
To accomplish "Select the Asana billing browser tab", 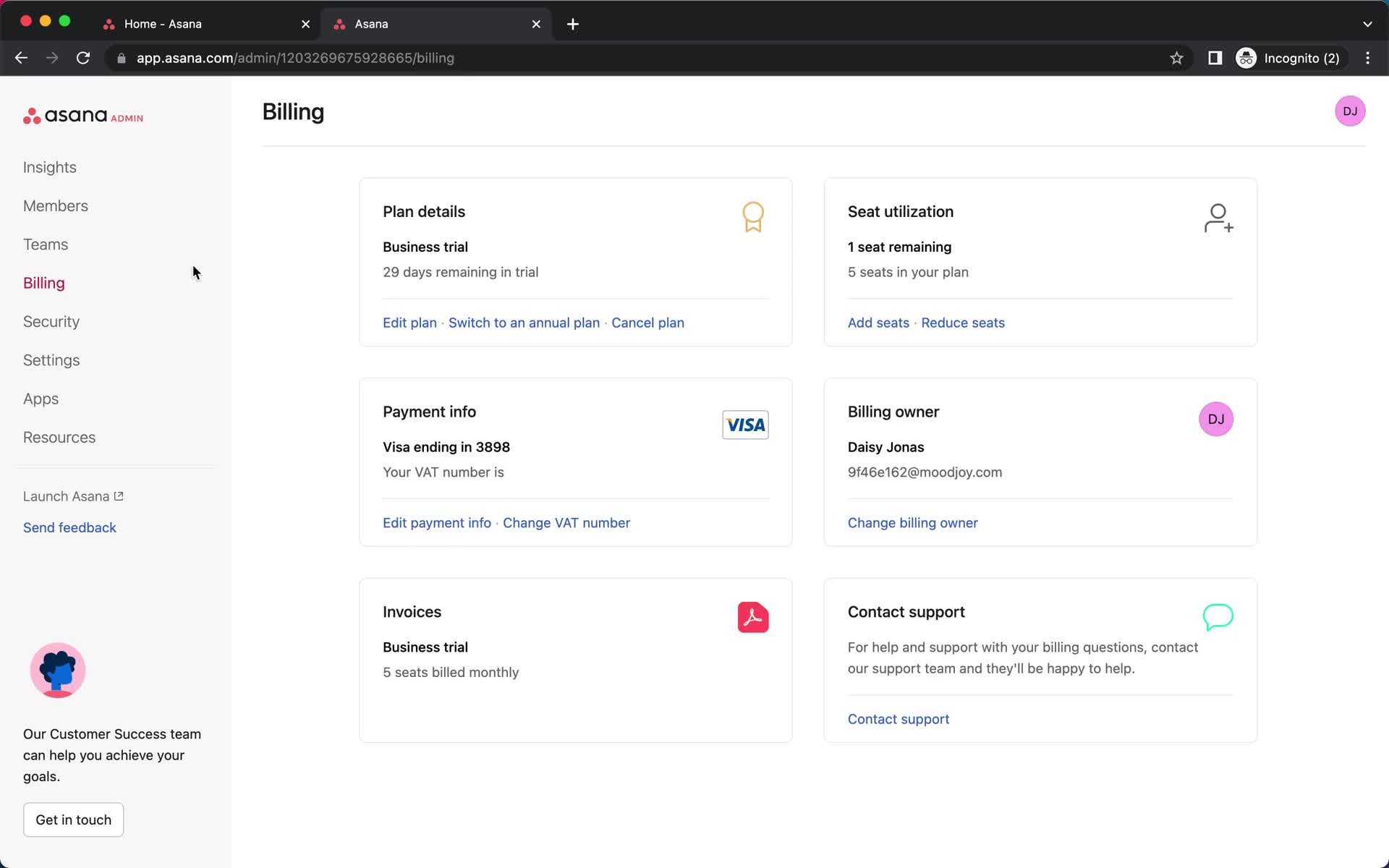I will pyautogui.click(x=436, y=24).
